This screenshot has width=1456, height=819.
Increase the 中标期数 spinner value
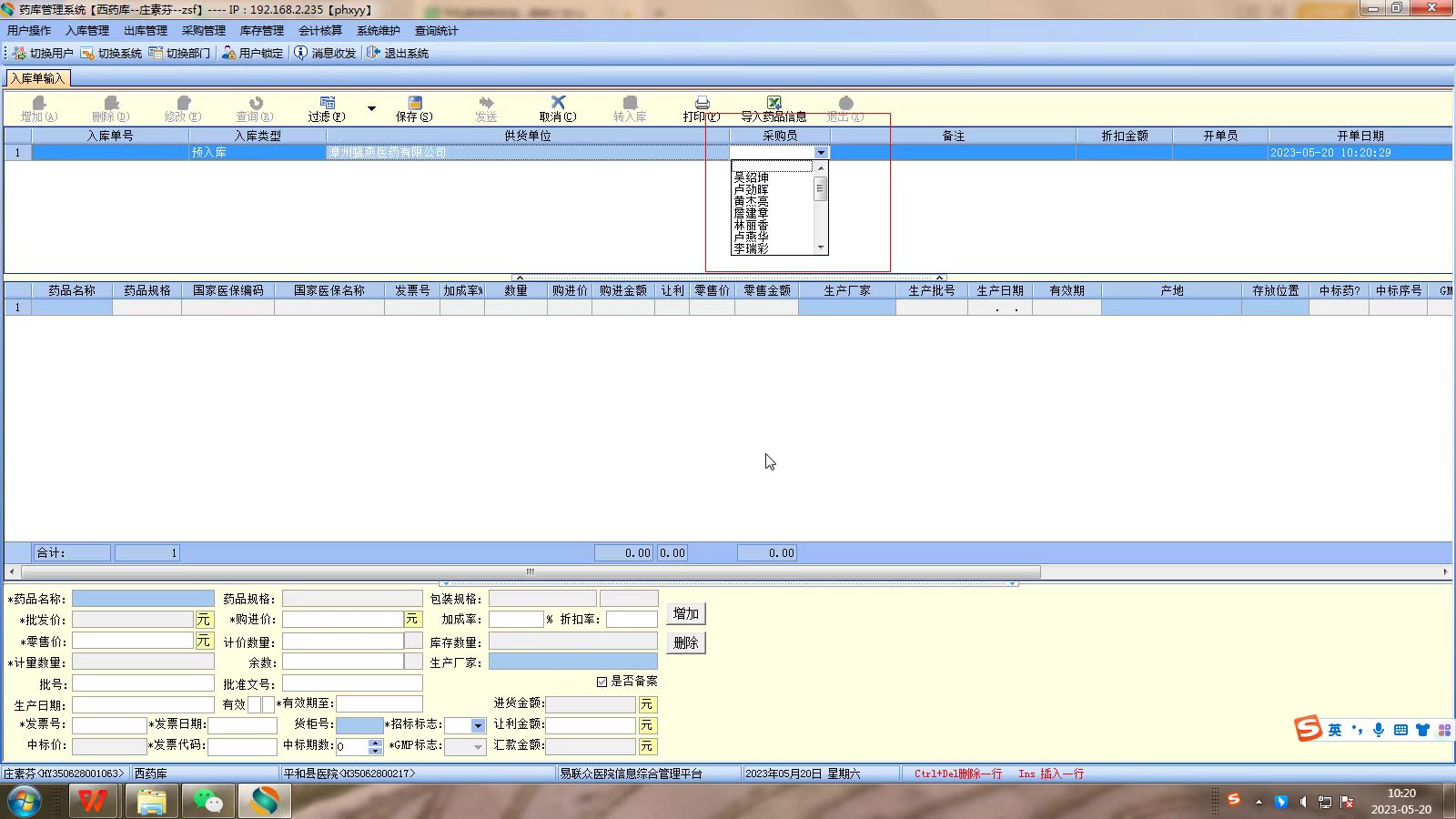click(x=375, y=742)
